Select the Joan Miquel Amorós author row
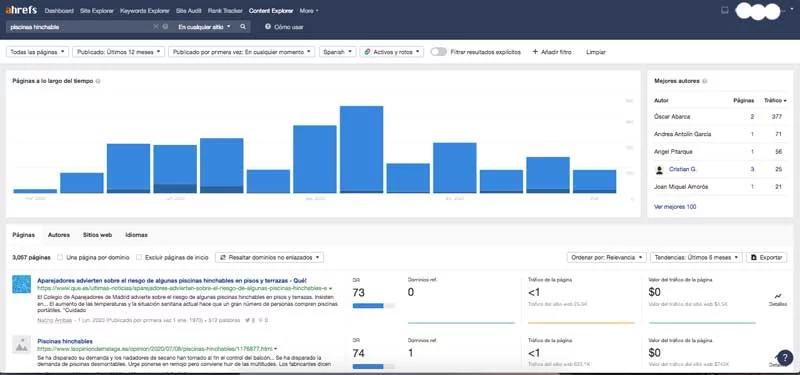Screen dimensions: 800x375 (720, 187)
